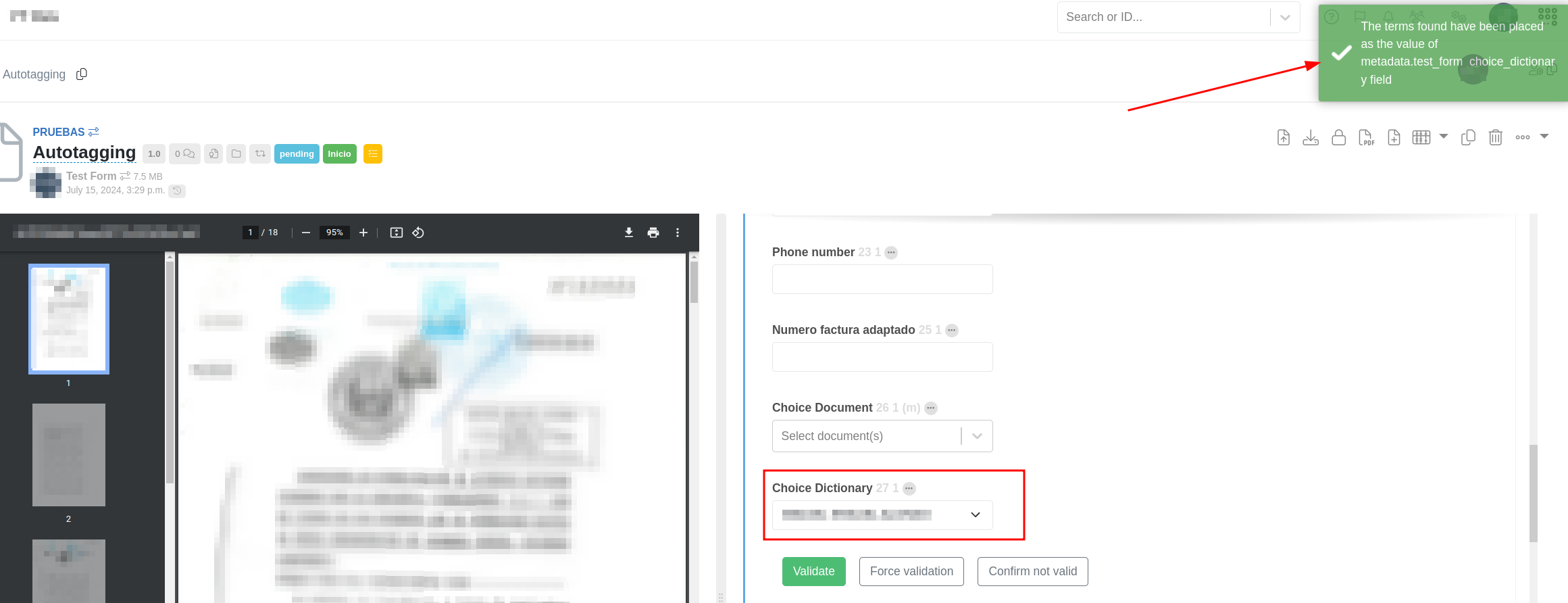
Task: Select page 2 thumbnail in sidebar
Action: 69,455
